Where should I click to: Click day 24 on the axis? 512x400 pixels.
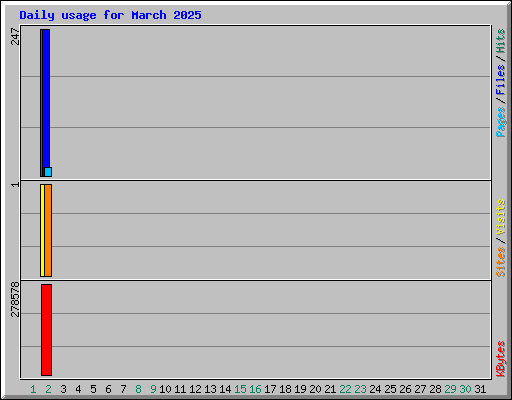pos(375,389)
